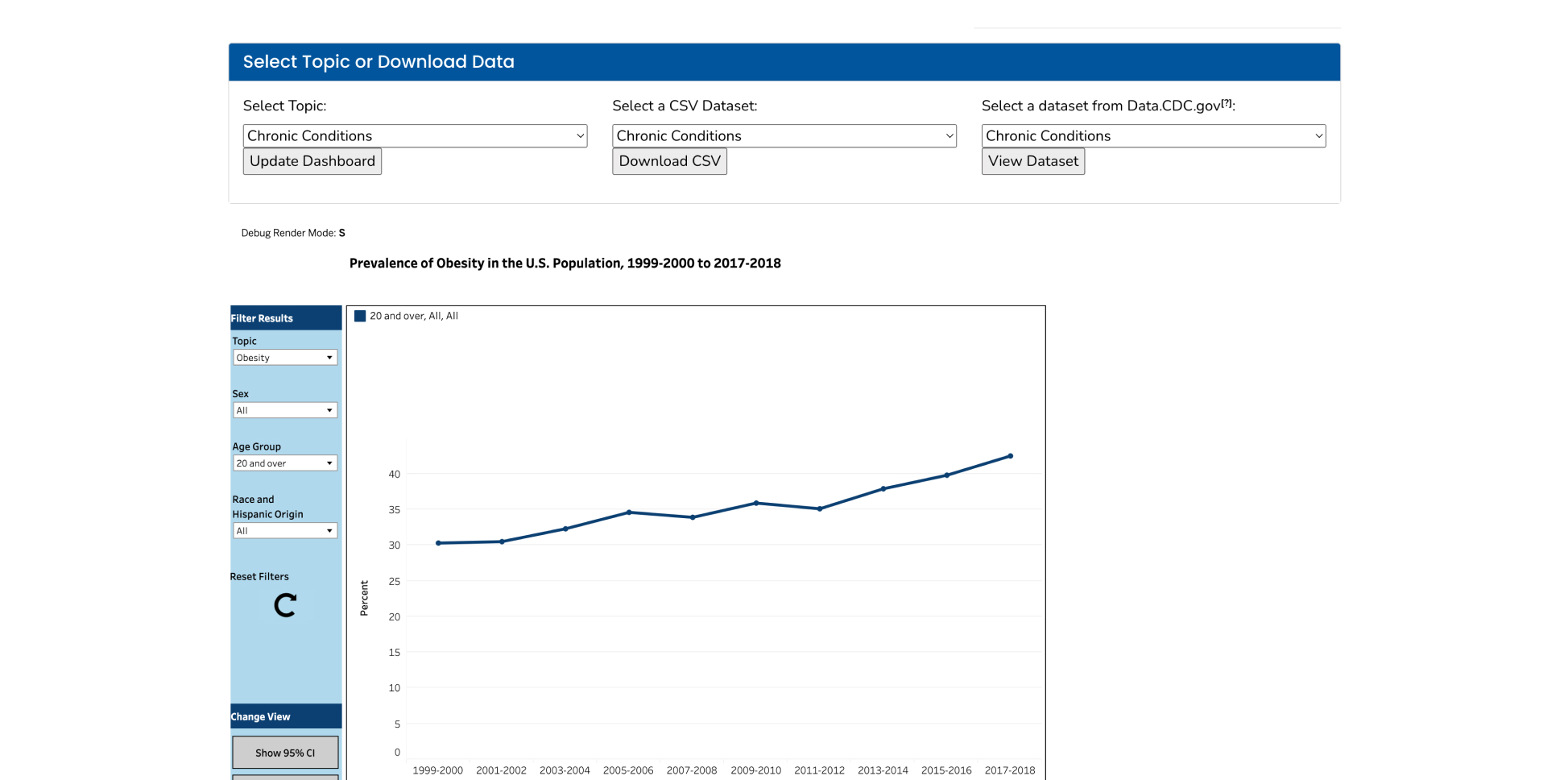This screenshot has width=1568, height=780.
Task: Expand the Age Group filter dropdown
Action: 285,463
